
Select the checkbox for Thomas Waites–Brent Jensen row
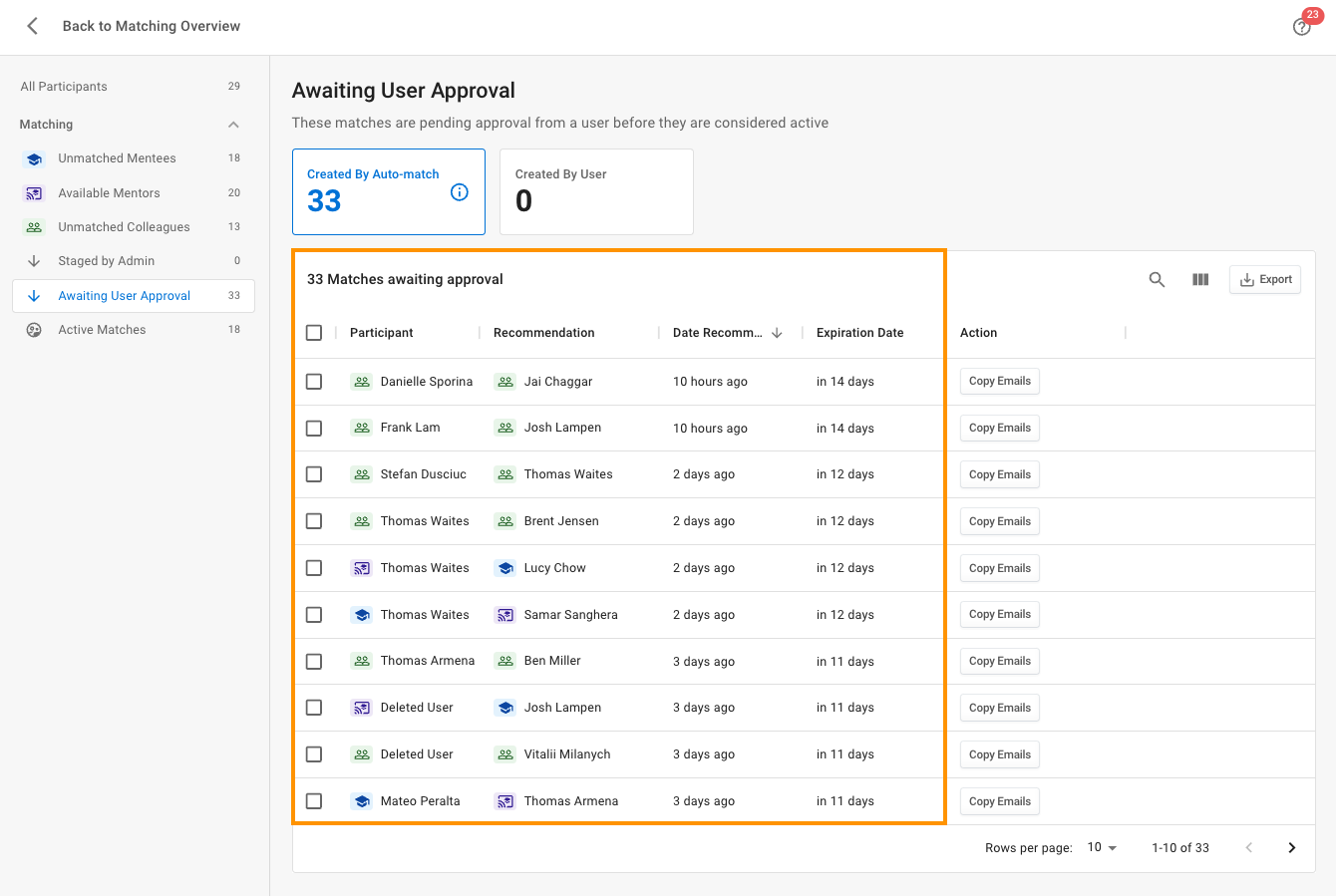pyautogui.click(x=314, y=521)
